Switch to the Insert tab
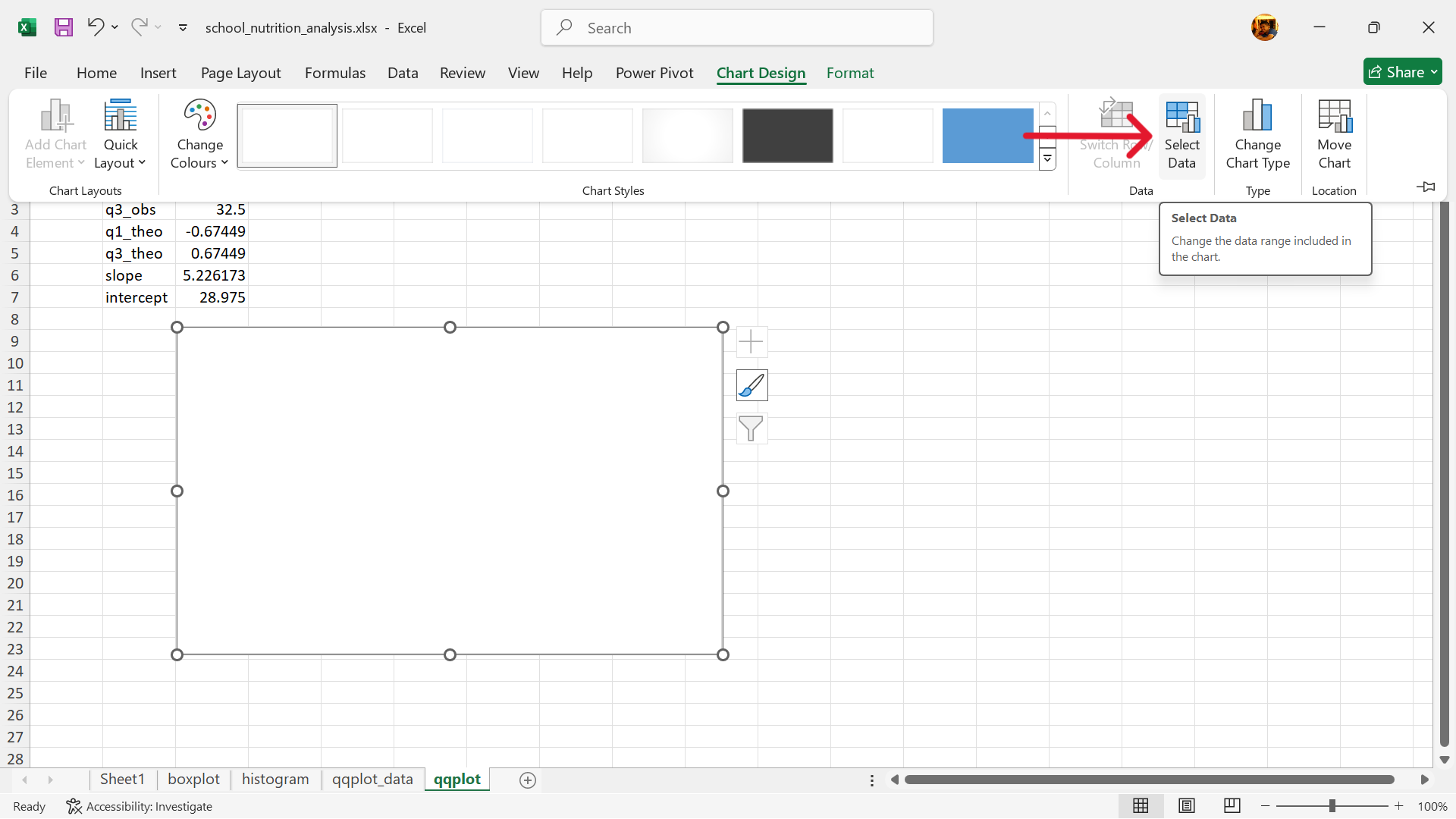 click(158, 73)
